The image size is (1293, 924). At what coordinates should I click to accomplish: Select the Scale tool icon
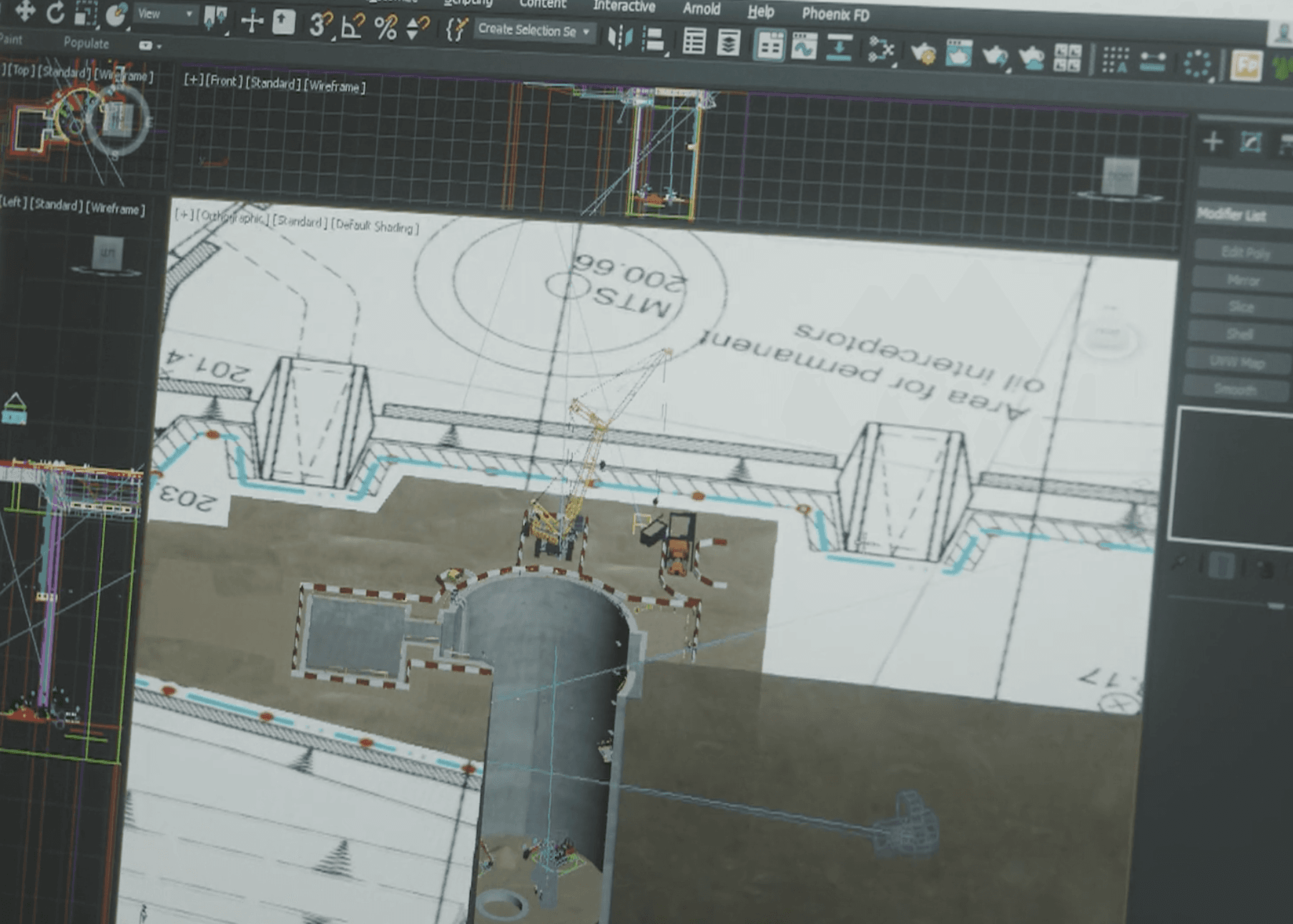(x=86, y=13)
